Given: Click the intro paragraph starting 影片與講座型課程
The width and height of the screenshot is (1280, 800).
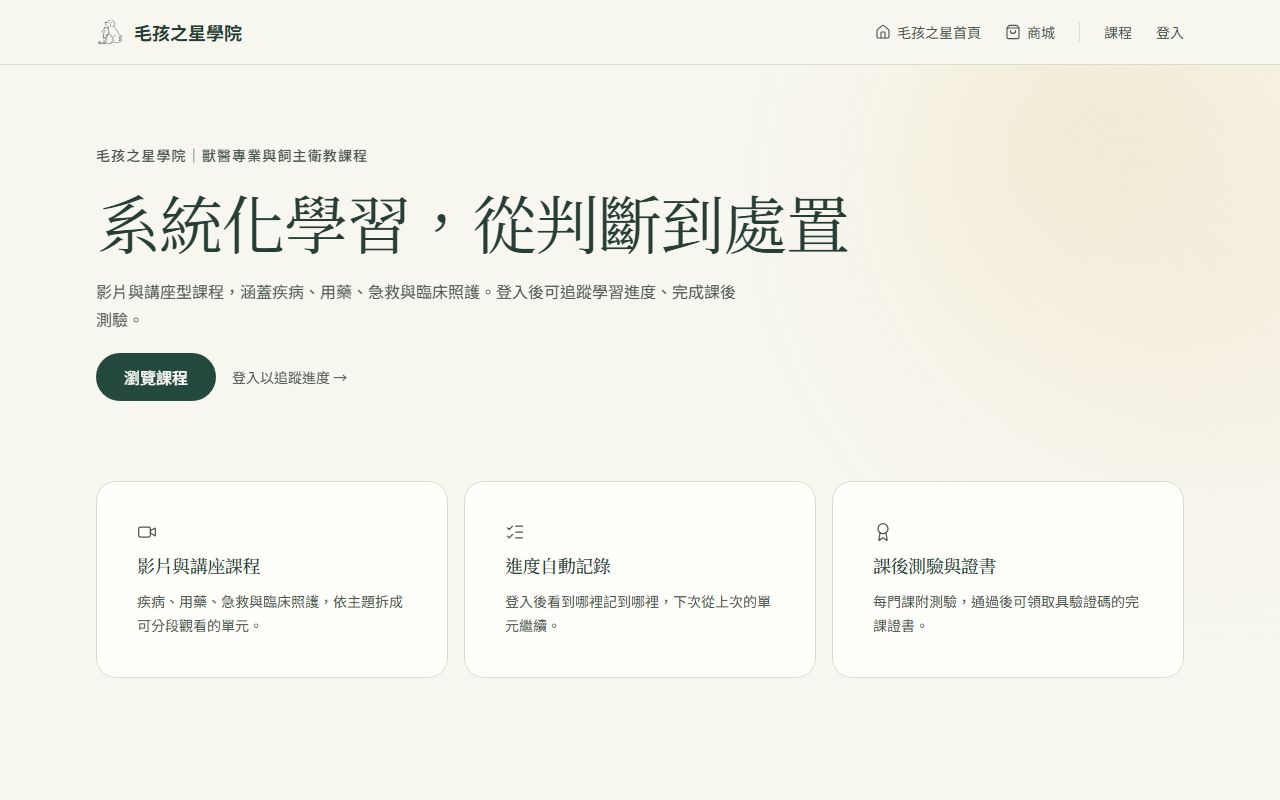Looking at the screenshot, I should (x=416, y=306).
